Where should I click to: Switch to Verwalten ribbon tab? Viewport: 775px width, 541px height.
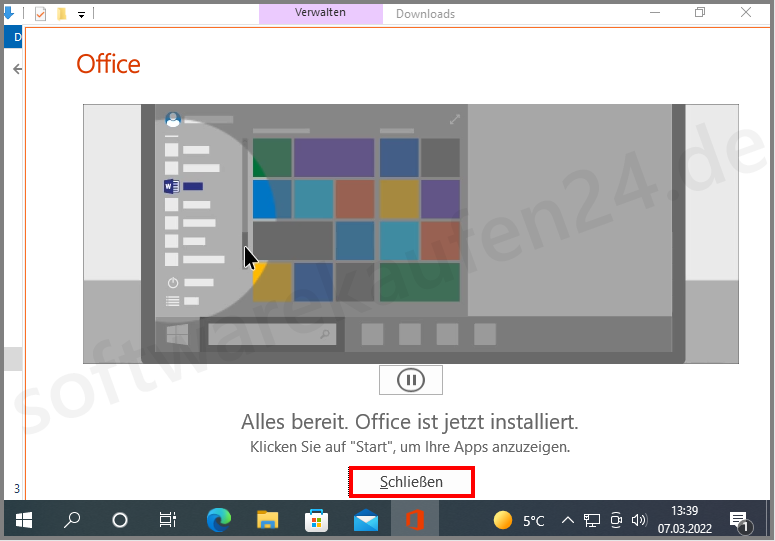coord(321,13)
